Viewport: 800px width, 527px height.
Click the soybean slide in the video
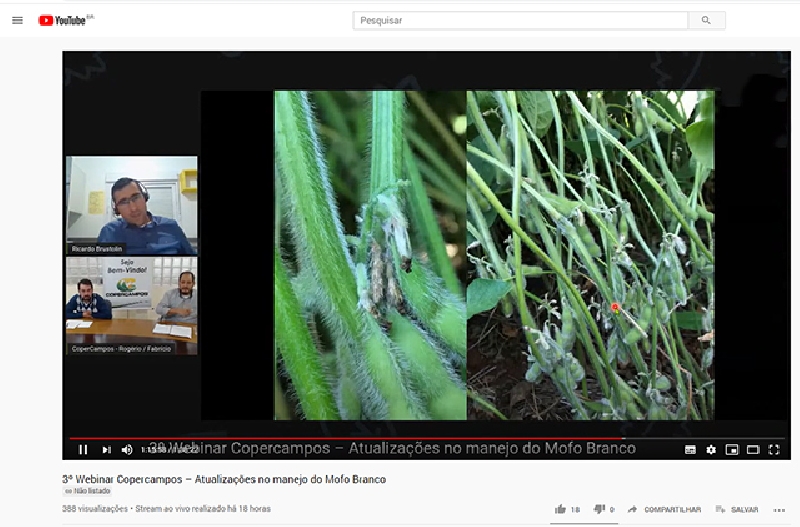point(494,255)
